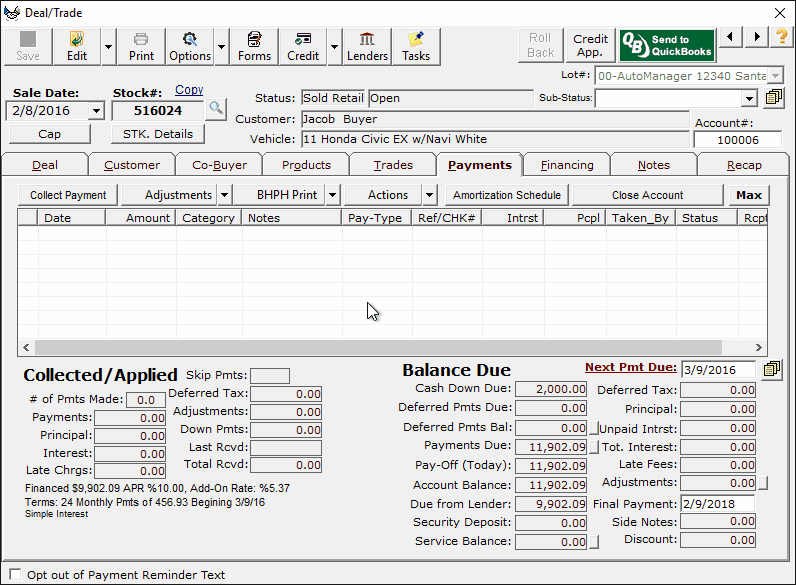Click Send to QuickBooks button
The image size is (796, 585).
(x=667, y=46)
